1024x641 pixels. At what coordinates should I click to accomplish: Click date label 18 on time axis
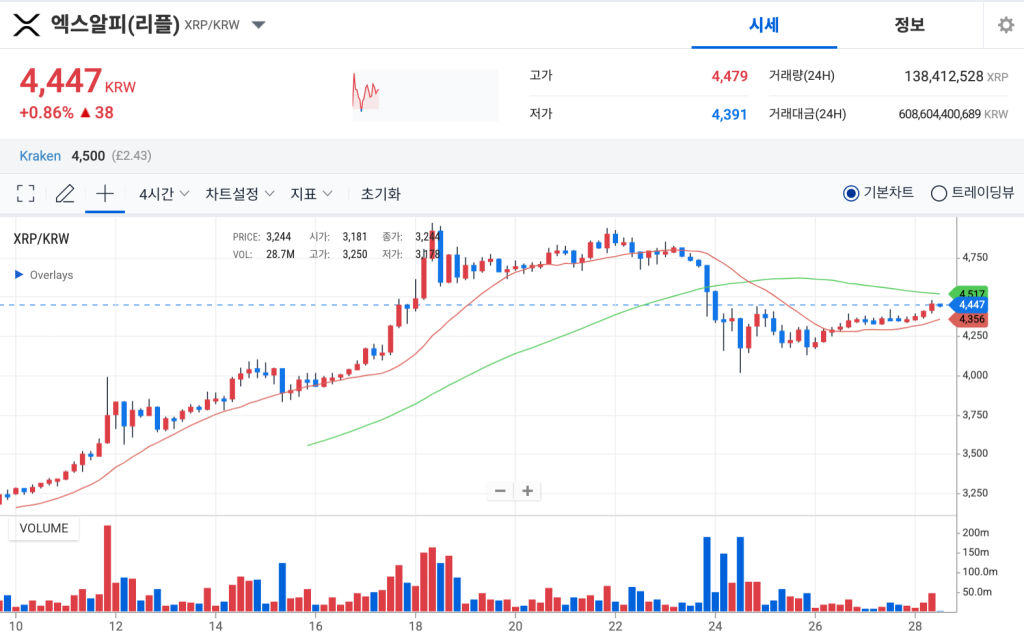coord(415,627)
